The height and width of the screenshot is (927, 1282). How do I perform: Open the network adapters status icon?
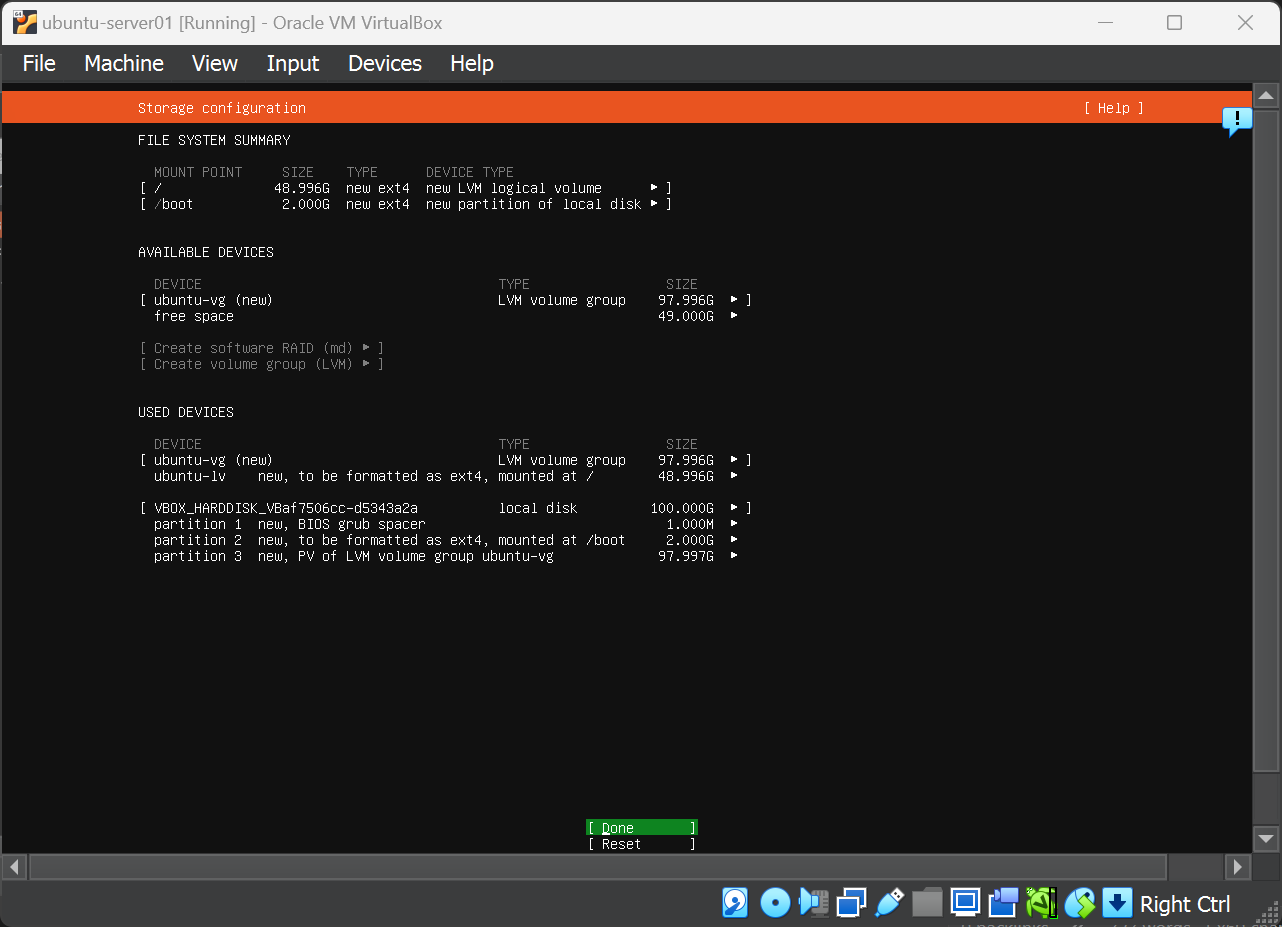tap(851, 903)
